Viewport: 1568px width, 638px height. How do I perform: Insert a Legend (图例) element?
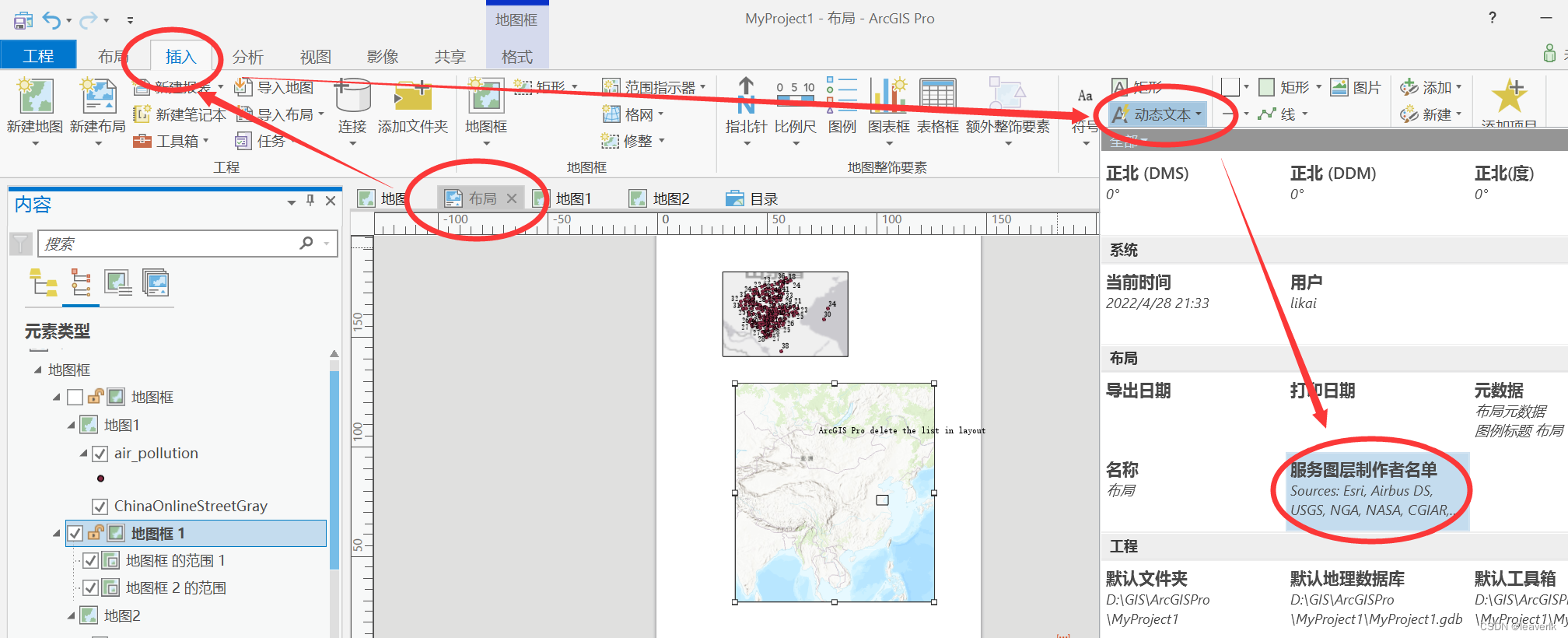tap(842, 96)
